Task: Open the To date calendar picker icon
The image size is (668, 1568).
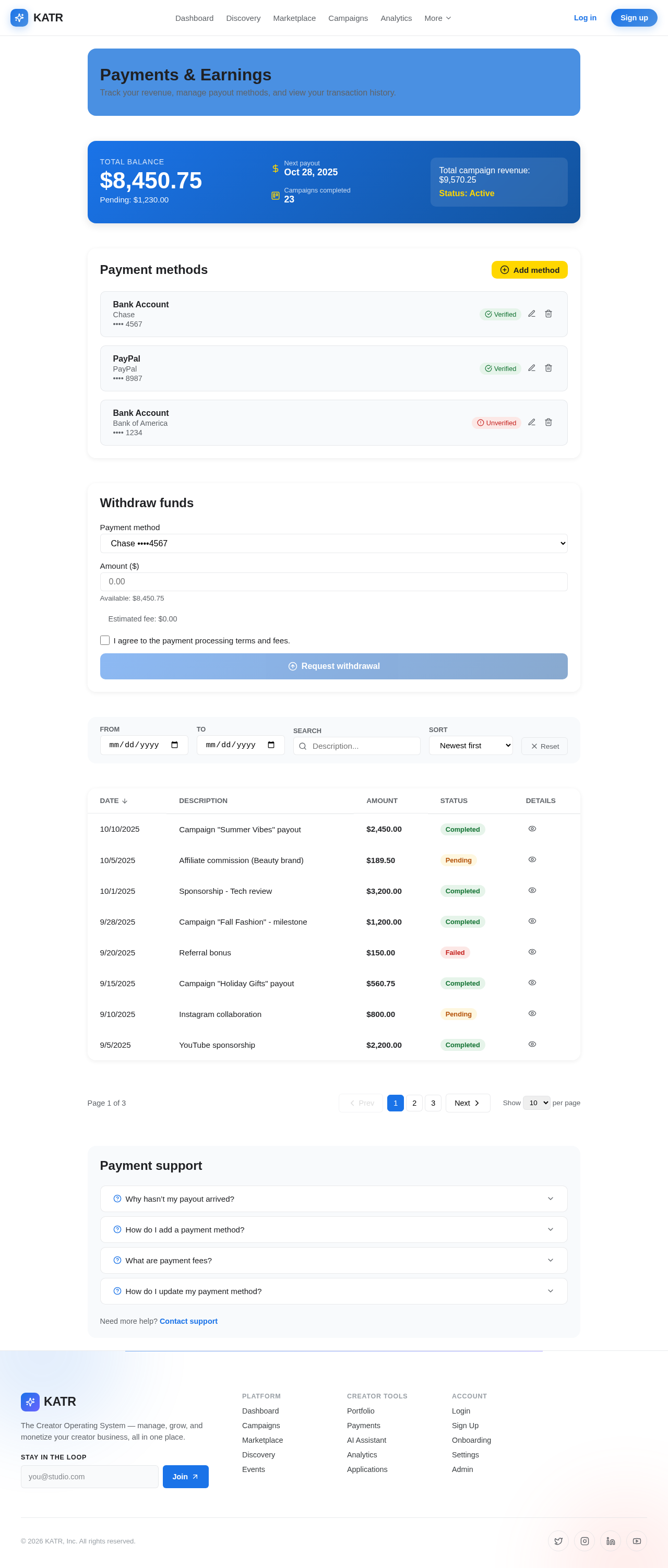Action: click(x=271, y=745)
